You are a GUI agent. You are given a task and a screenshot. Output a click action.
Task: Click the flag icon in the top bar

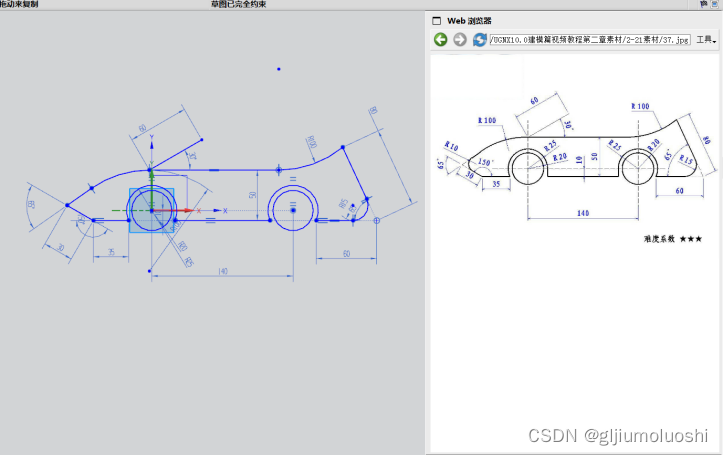click(x=704, y=4)
